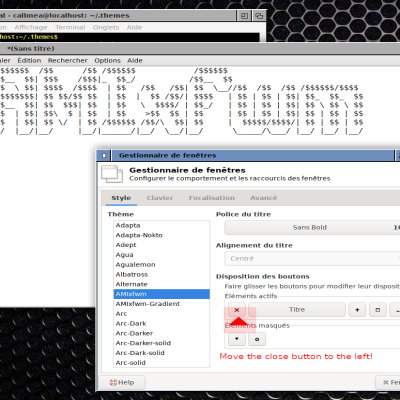This screenshot has width=400, height=400.
Task: Open the Terminal menu in the terminal window
Action: [x=70, y=27]
